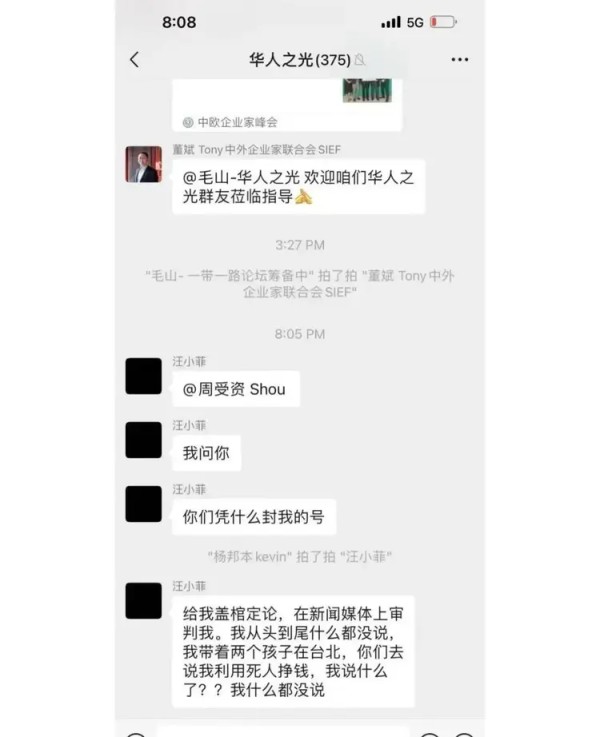The height and width of the screenshot is (737, 600).
Task: Tap the 我问你 message bubble
Action: click(207, 453)
